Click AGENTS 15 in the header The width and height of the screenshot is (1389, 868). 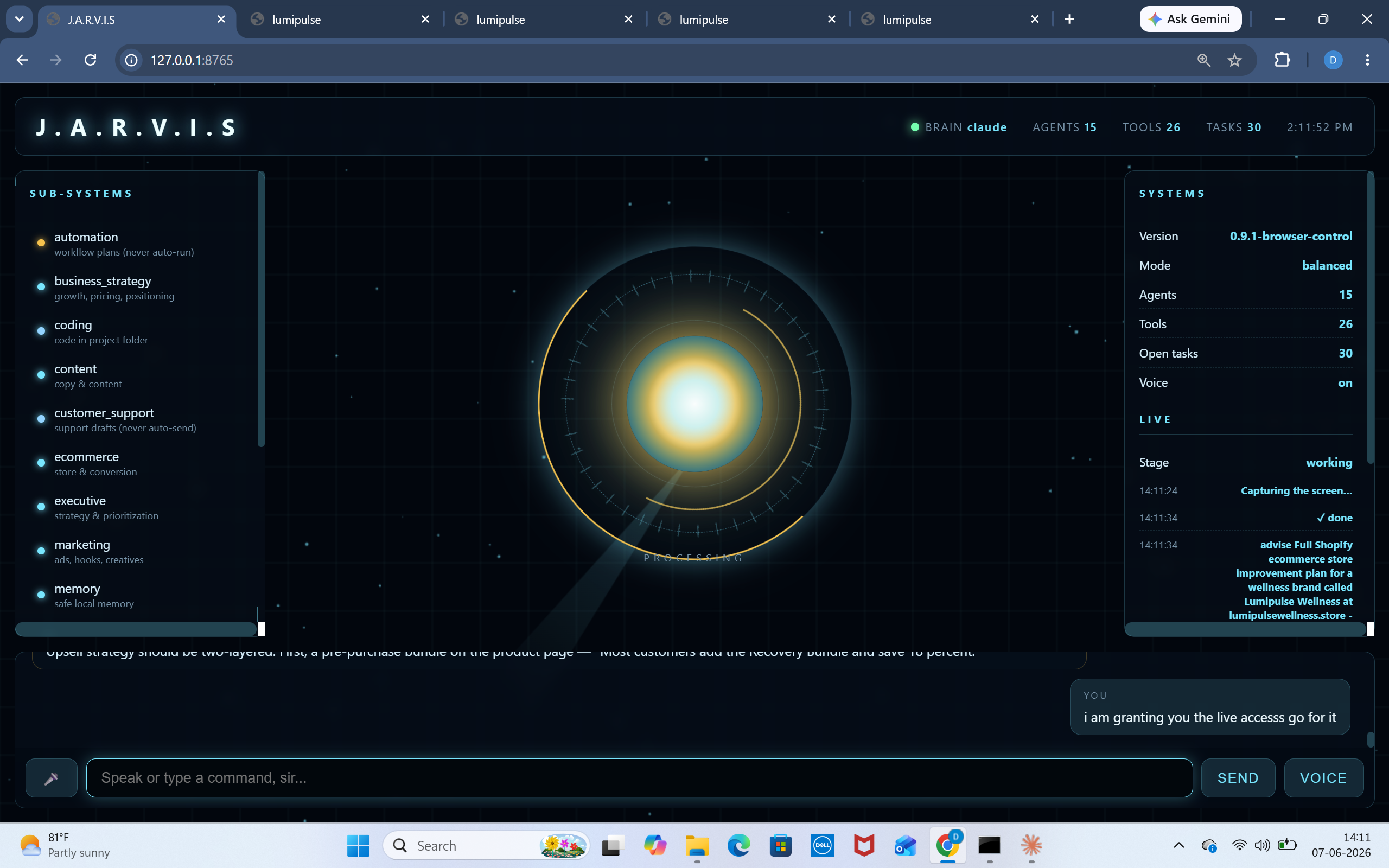(x=1065, y=127)
